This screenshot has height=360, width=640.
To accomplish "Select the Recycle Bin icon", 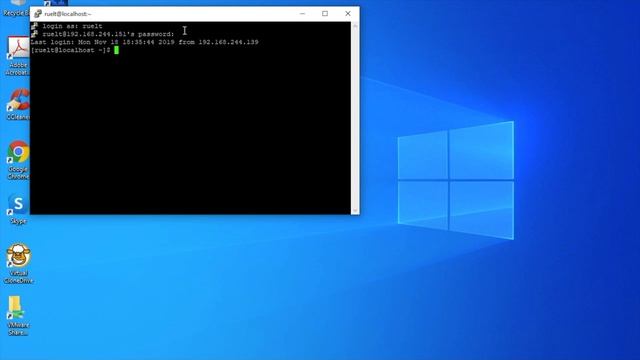I will 16,8.
